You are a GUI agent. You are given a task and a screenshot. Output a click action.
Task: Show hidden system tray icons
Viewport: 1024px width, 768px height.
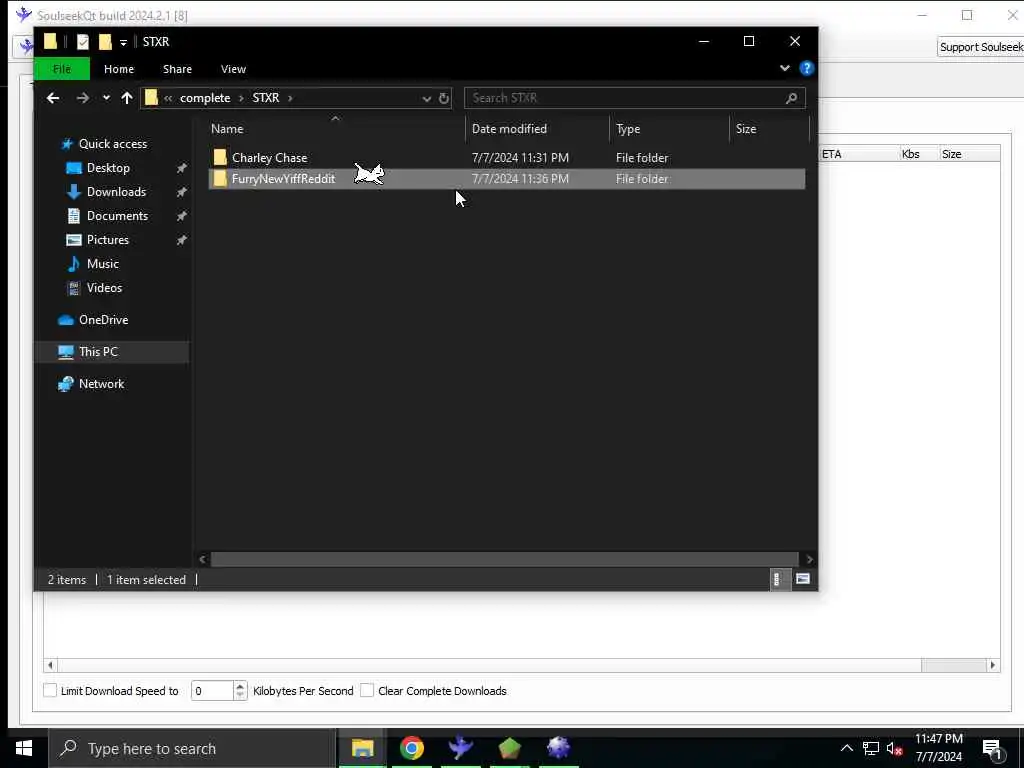(x=846, y=748)
